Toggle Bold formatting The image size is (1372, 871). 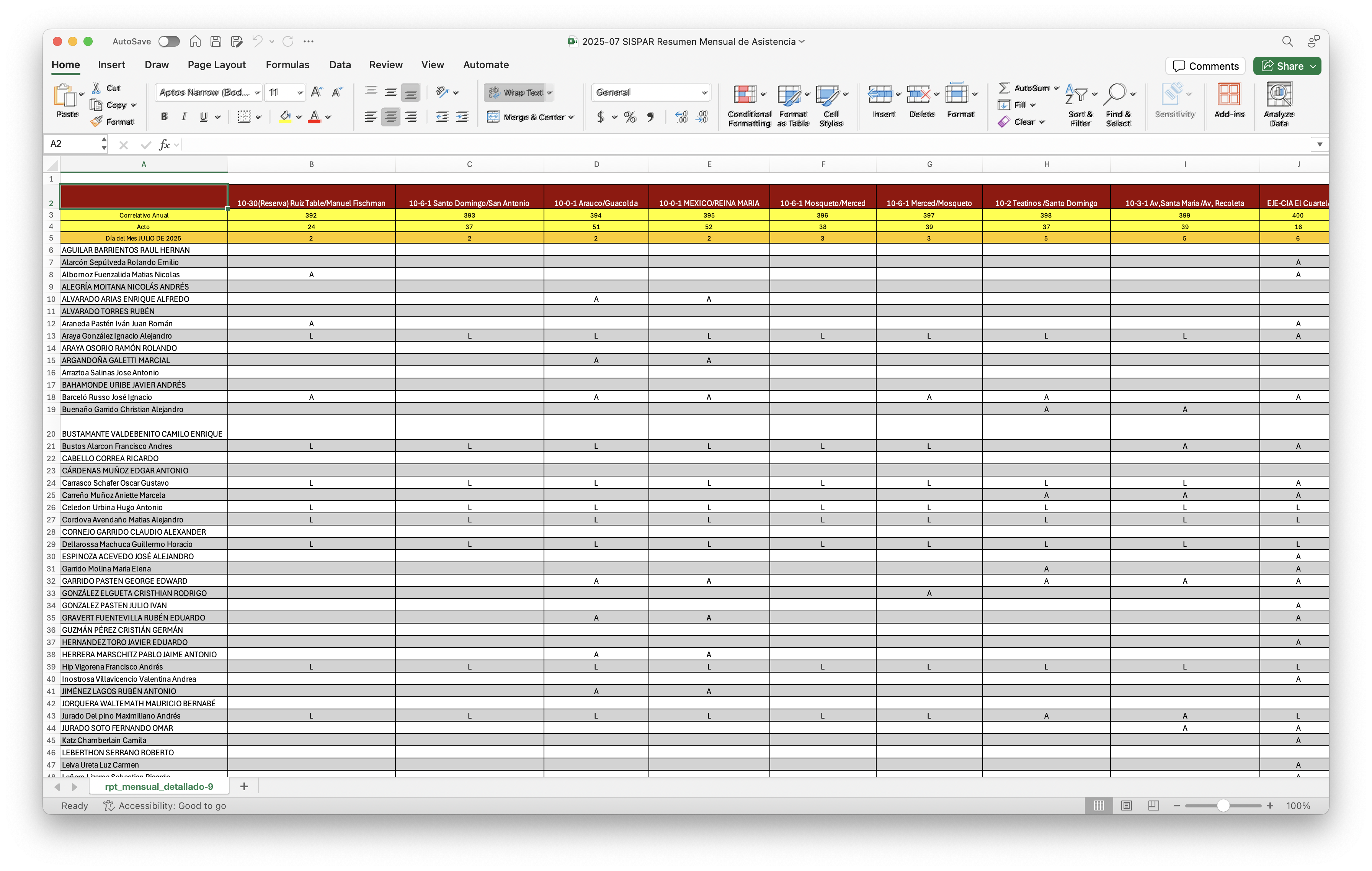click(x=164, y=117)
